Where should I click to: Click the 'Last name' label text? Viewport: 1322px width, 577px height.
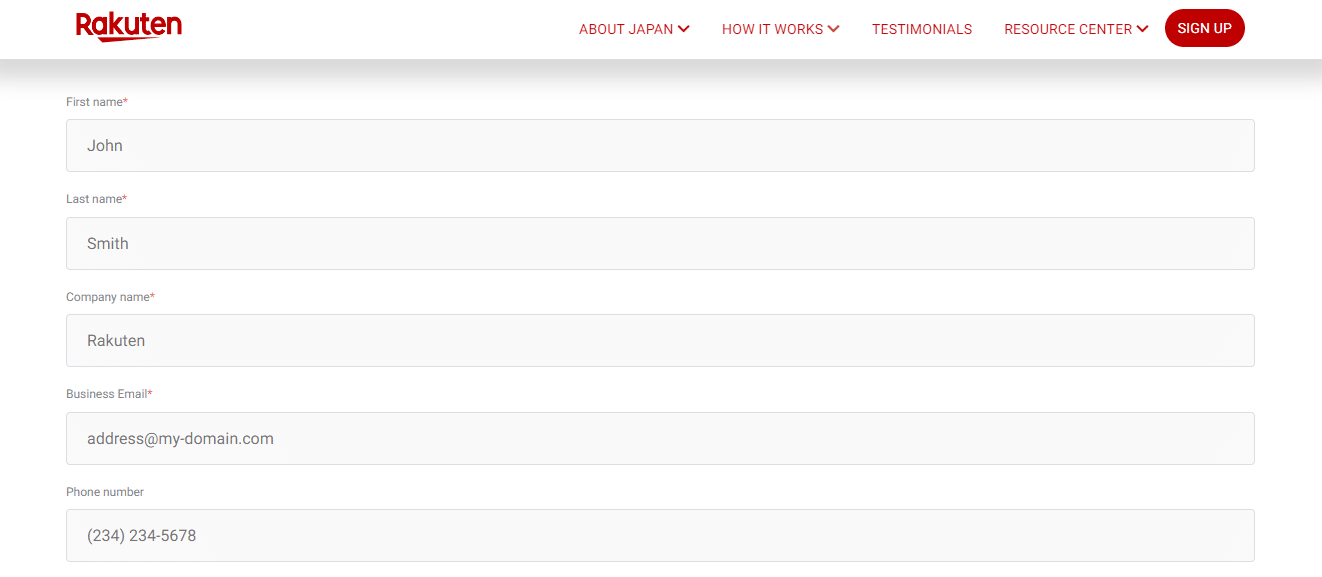(x=94, y=199)
